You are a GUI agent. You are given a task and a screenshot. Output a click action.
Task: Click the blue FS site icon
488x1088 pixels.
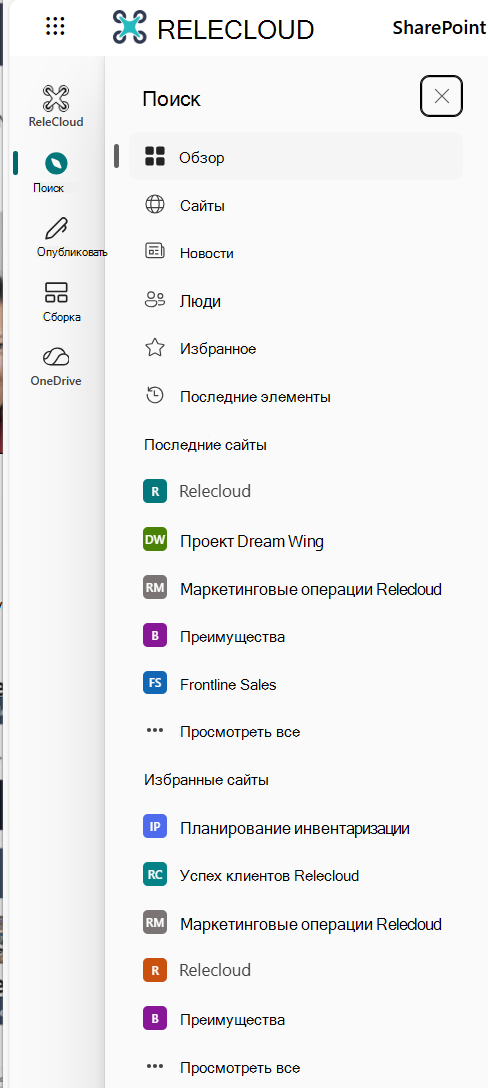pos(155,683)
